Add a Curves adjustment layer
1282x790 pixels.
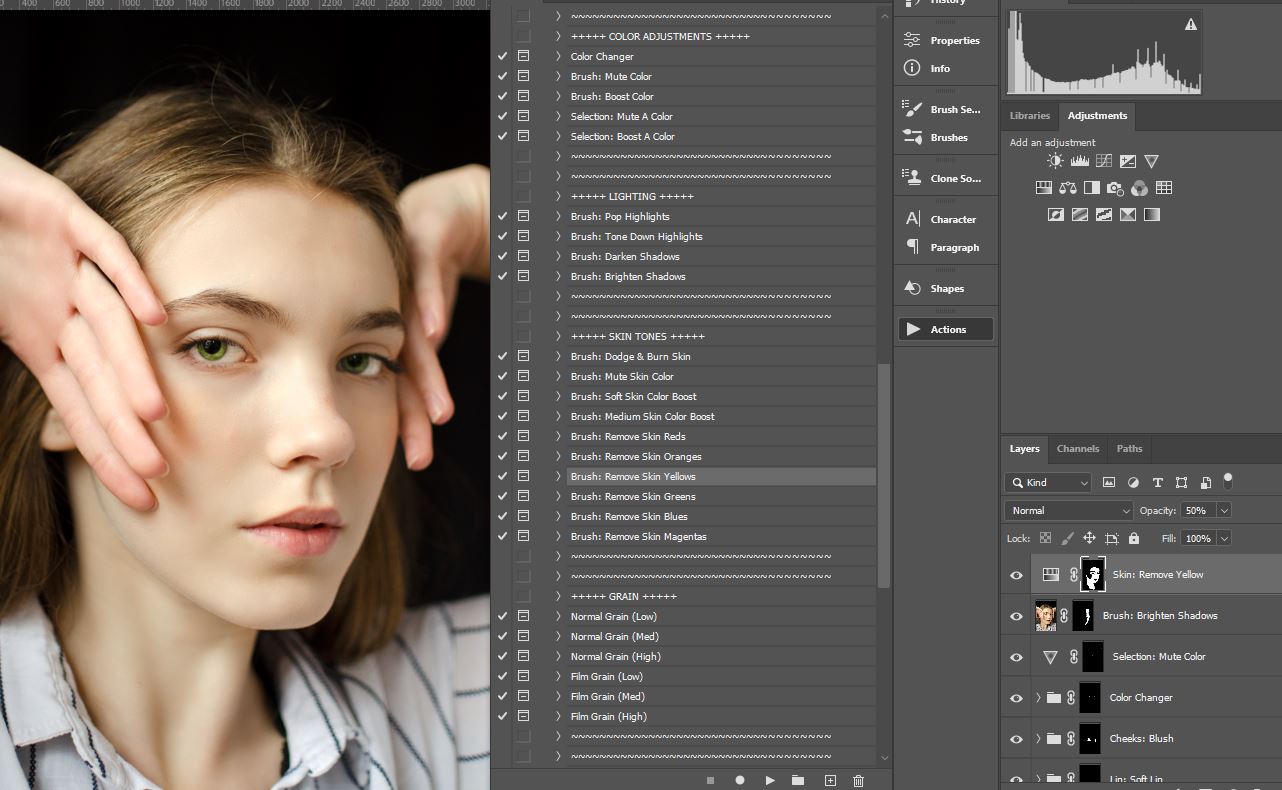1104,161
